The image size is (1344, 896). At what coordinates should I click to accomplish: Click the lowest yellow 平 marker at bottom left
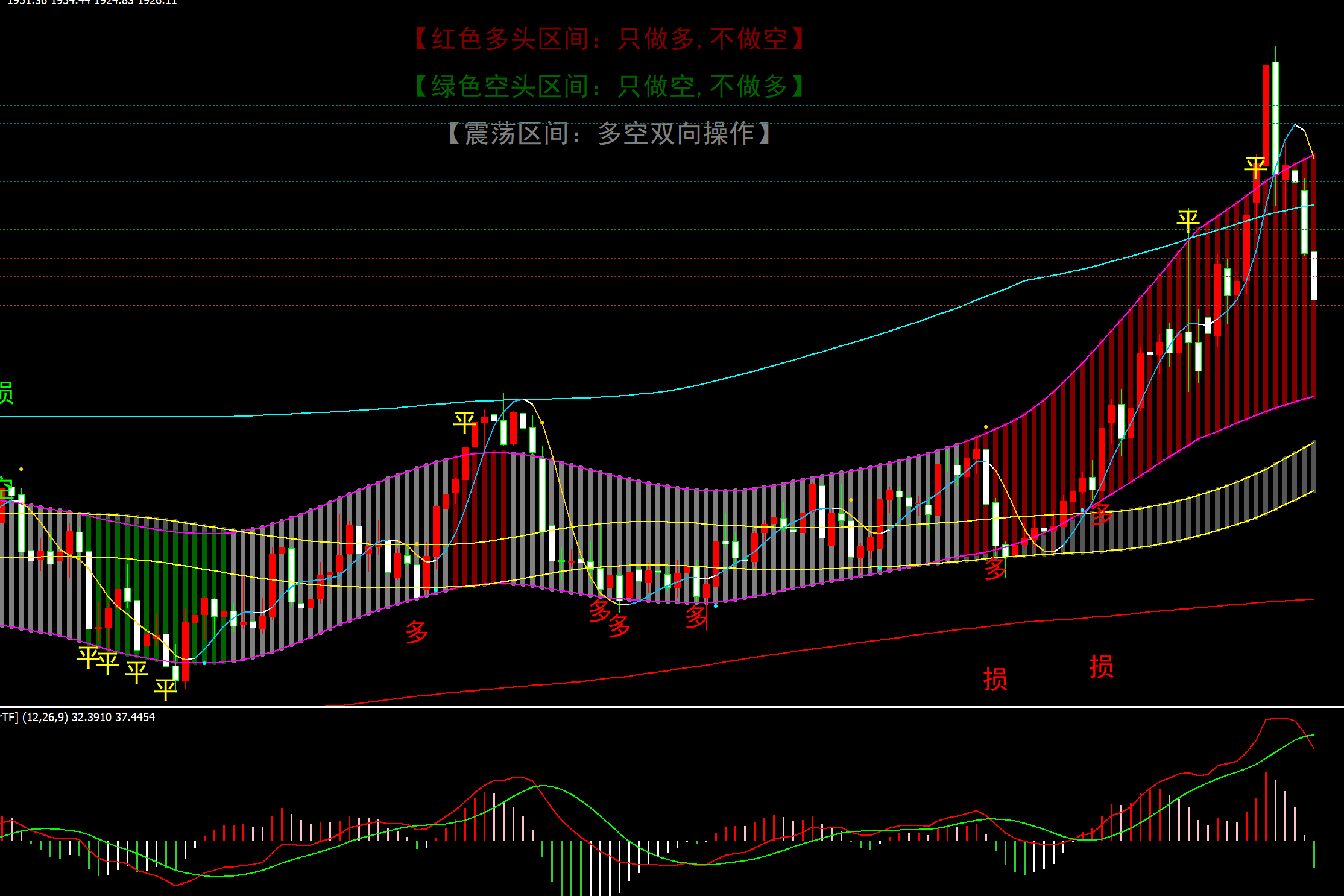coord(165,689)
